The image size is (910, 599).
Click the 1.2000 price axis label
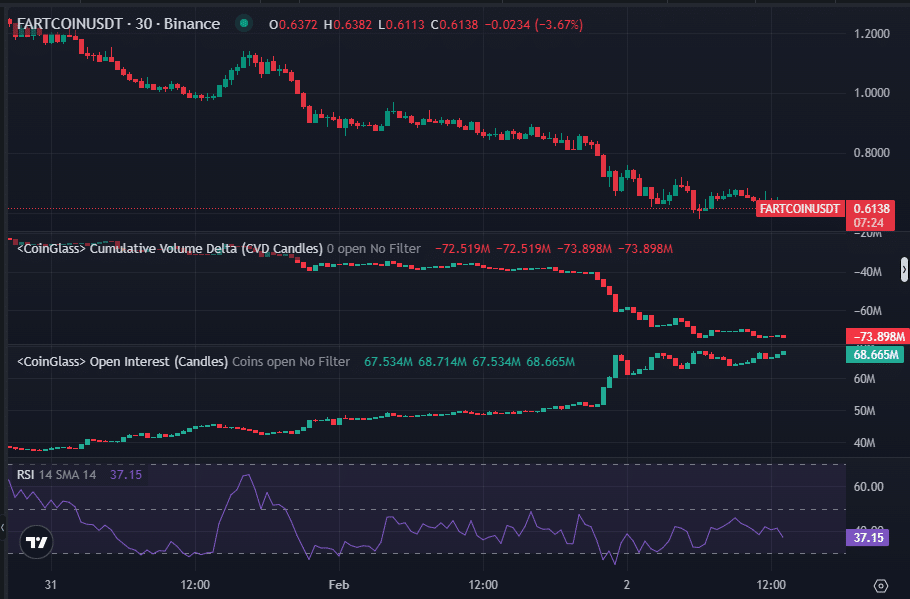coord(871,34)
